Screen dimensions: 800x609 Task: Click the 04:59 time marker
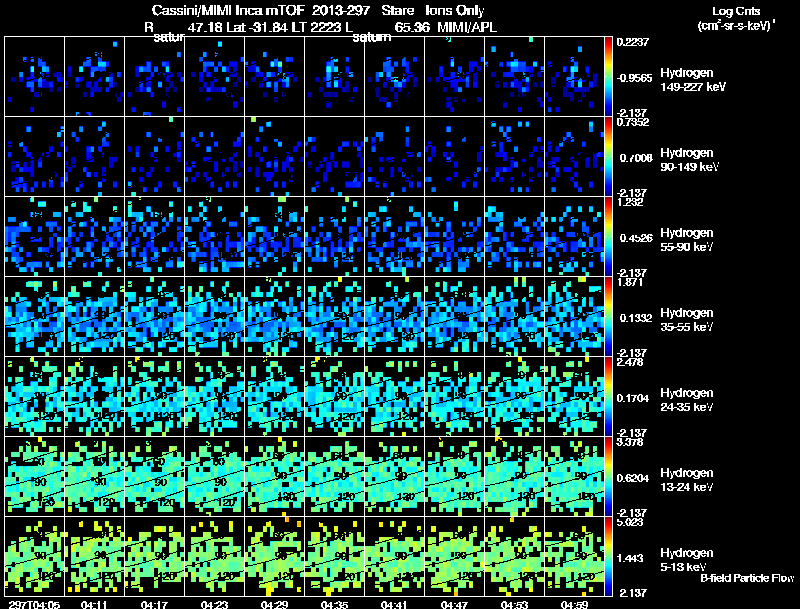(574, 604)
